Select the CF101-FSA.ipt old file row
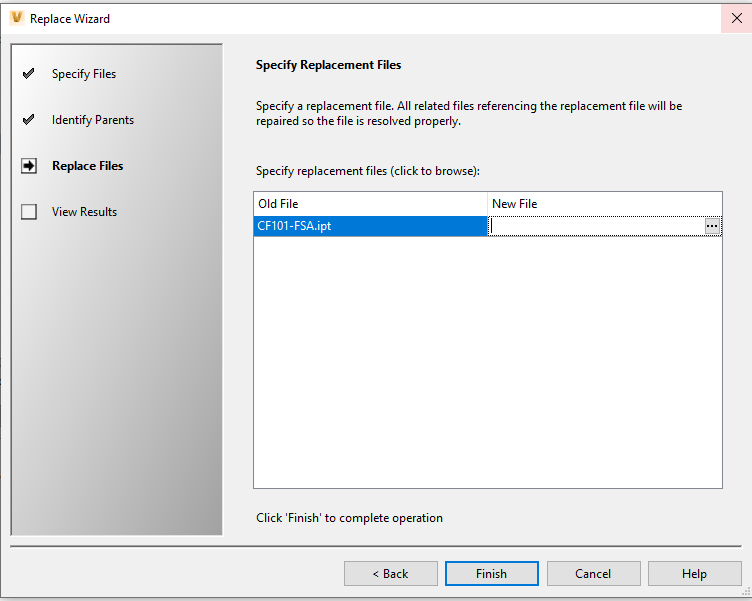 pos(370,226)
